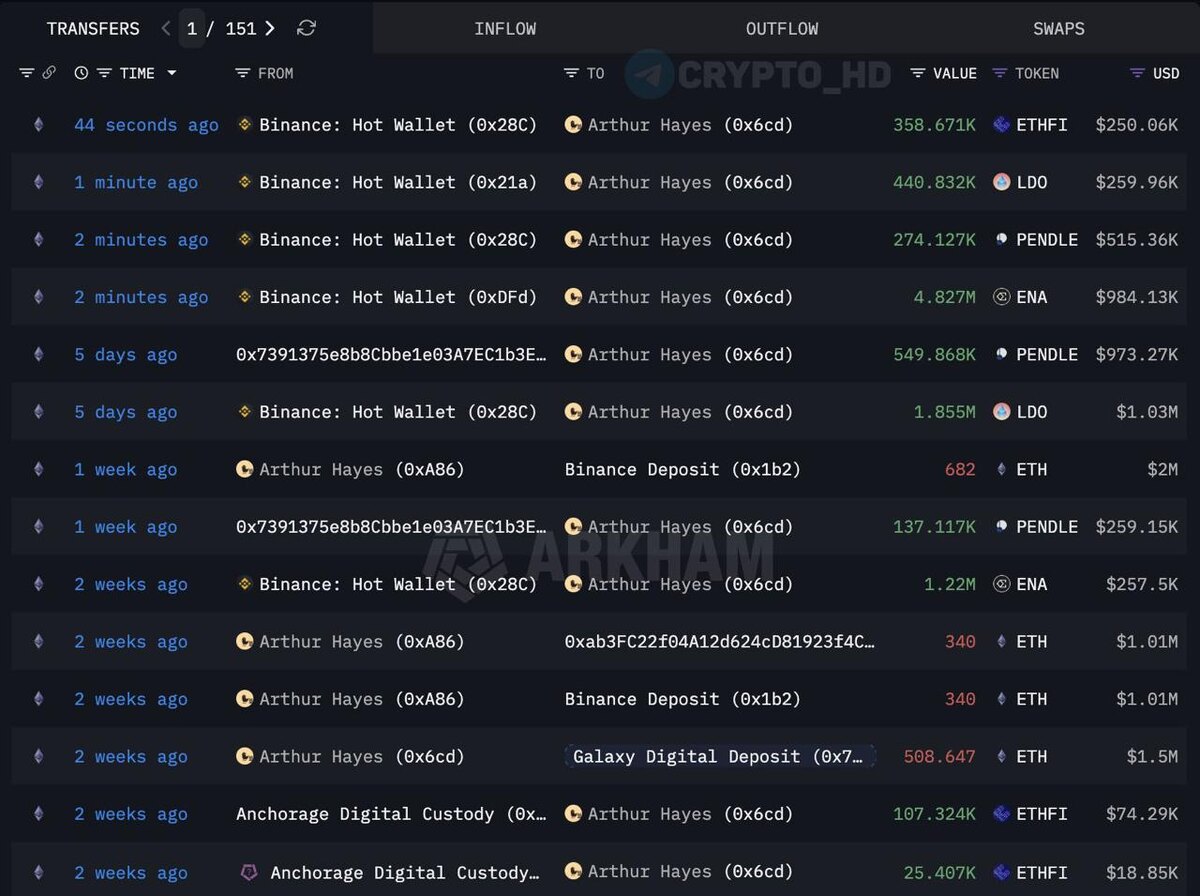Click value 358.671K
This screenshot has width=1200, height=896.
934,125
